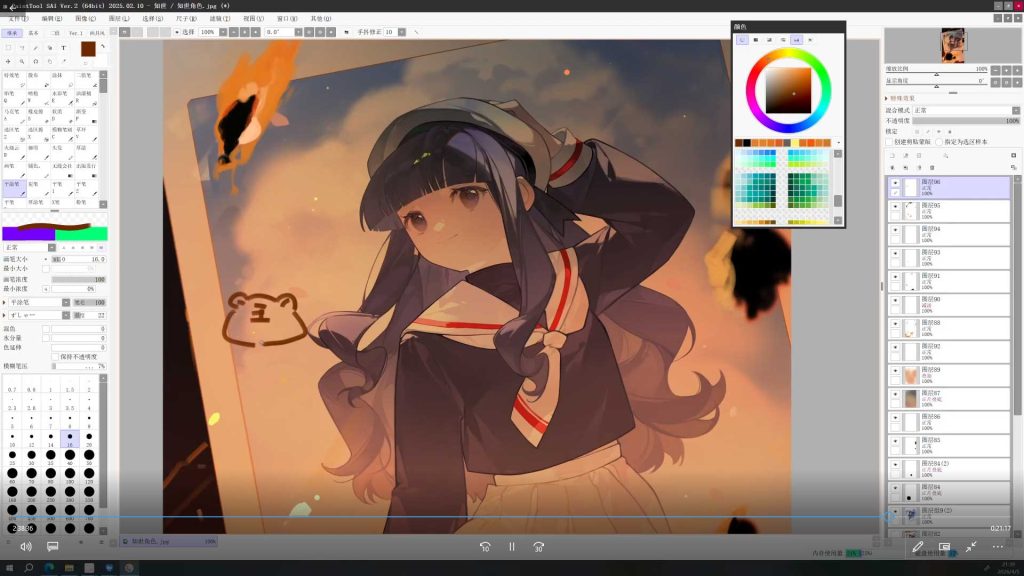Adjust 画笔浓度 brush density slider
Viewport: 1024px width, 576px height.
coord(78,280)
